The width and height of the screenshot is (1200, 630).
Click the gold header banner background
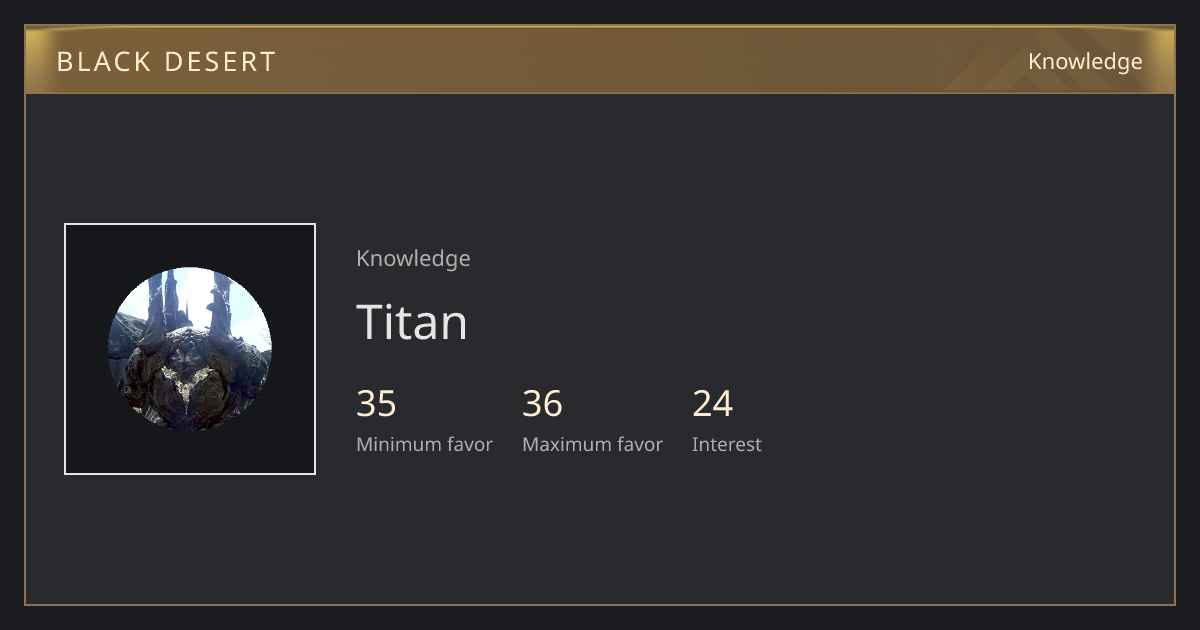pos(600,60)
